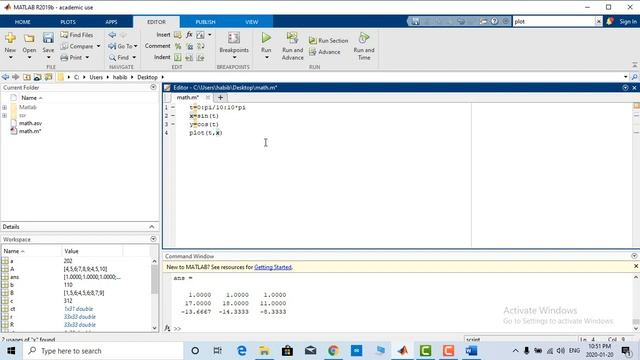Open Workspace panel actions menu
Screen dimensions: 640x360
pos(153,239)
